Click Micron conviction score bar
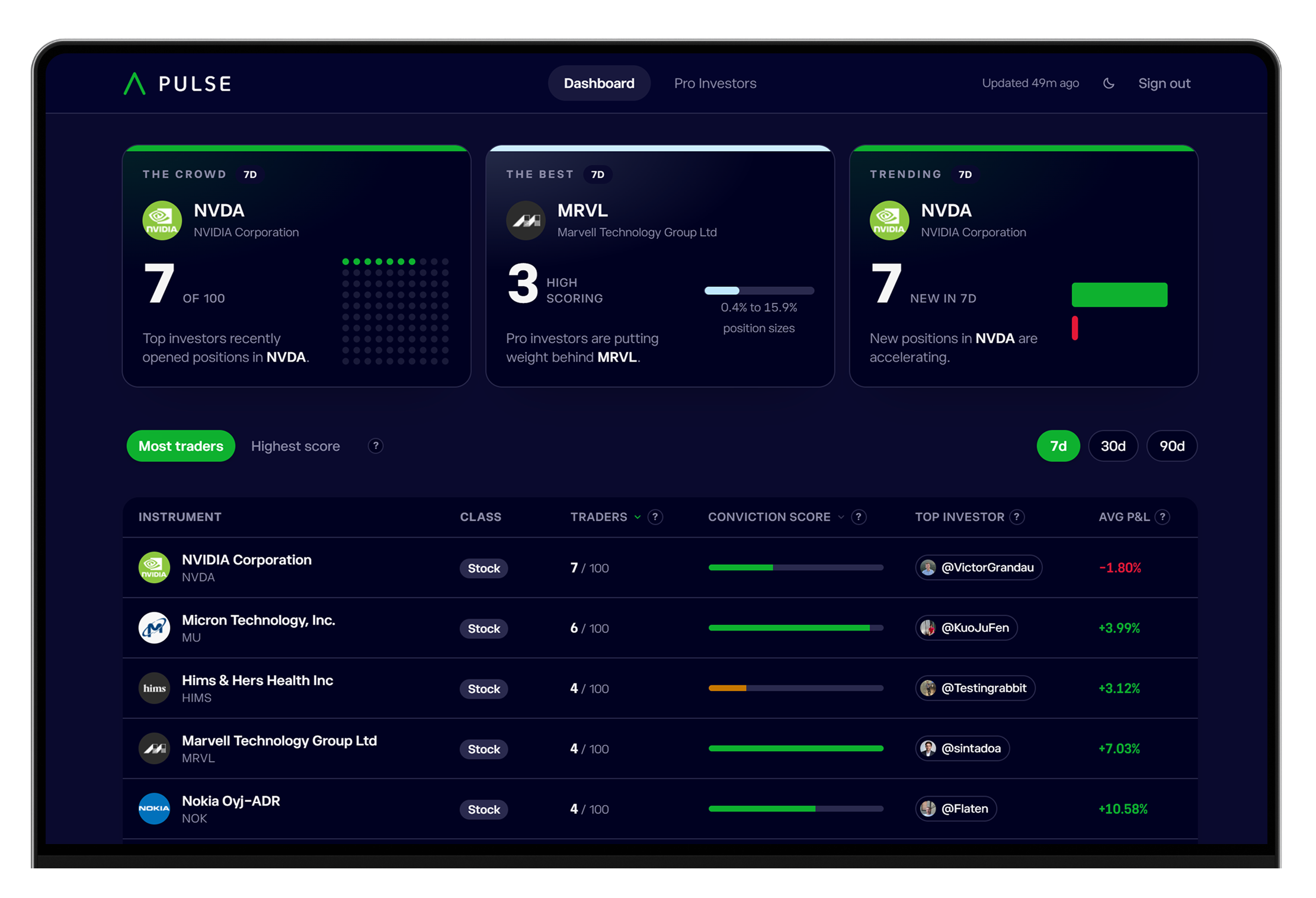Screen dimensions: 1316x898 (796, 628)
